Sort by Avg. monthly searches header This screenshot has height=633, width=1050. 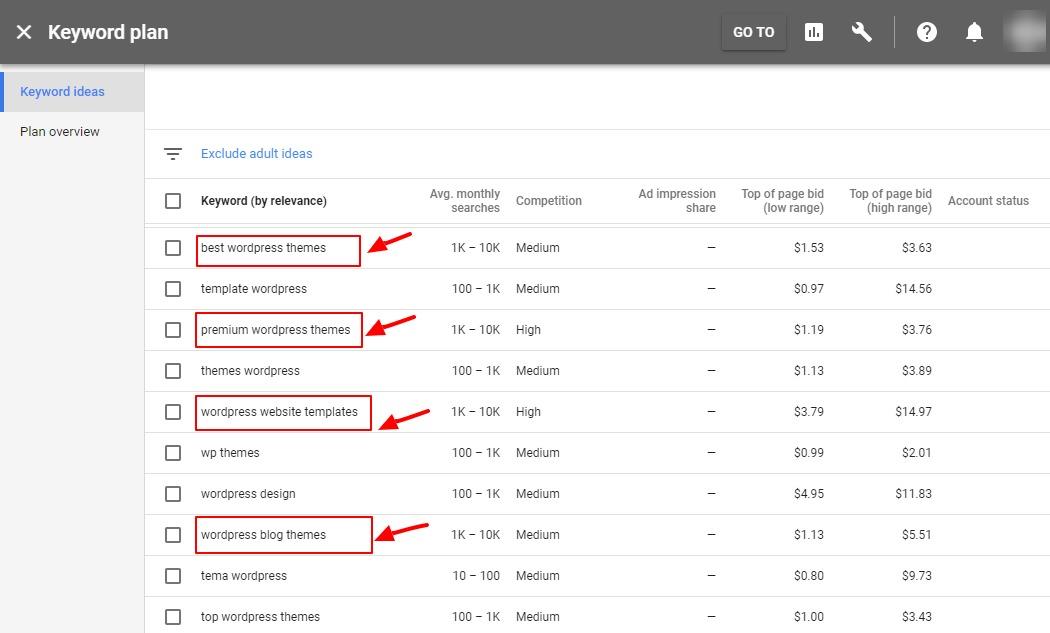[x=465, y=201]
